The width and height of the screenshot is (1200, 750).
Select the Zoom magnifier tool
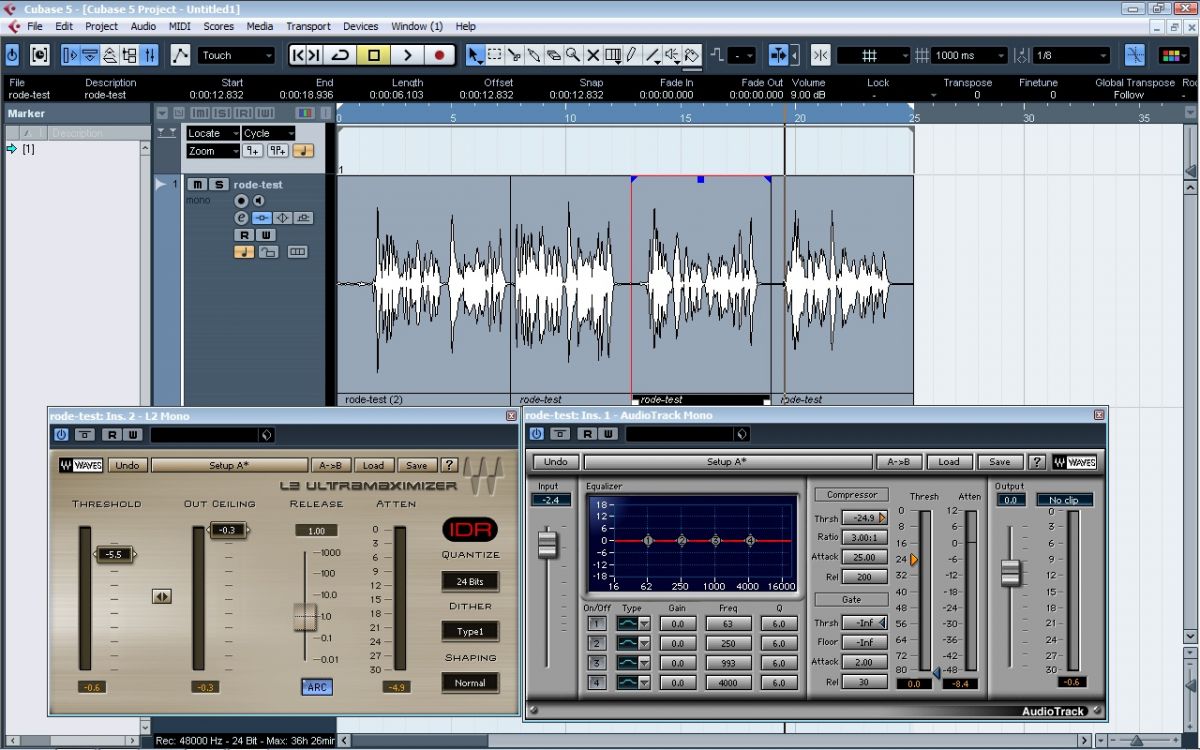click(573, 55)
